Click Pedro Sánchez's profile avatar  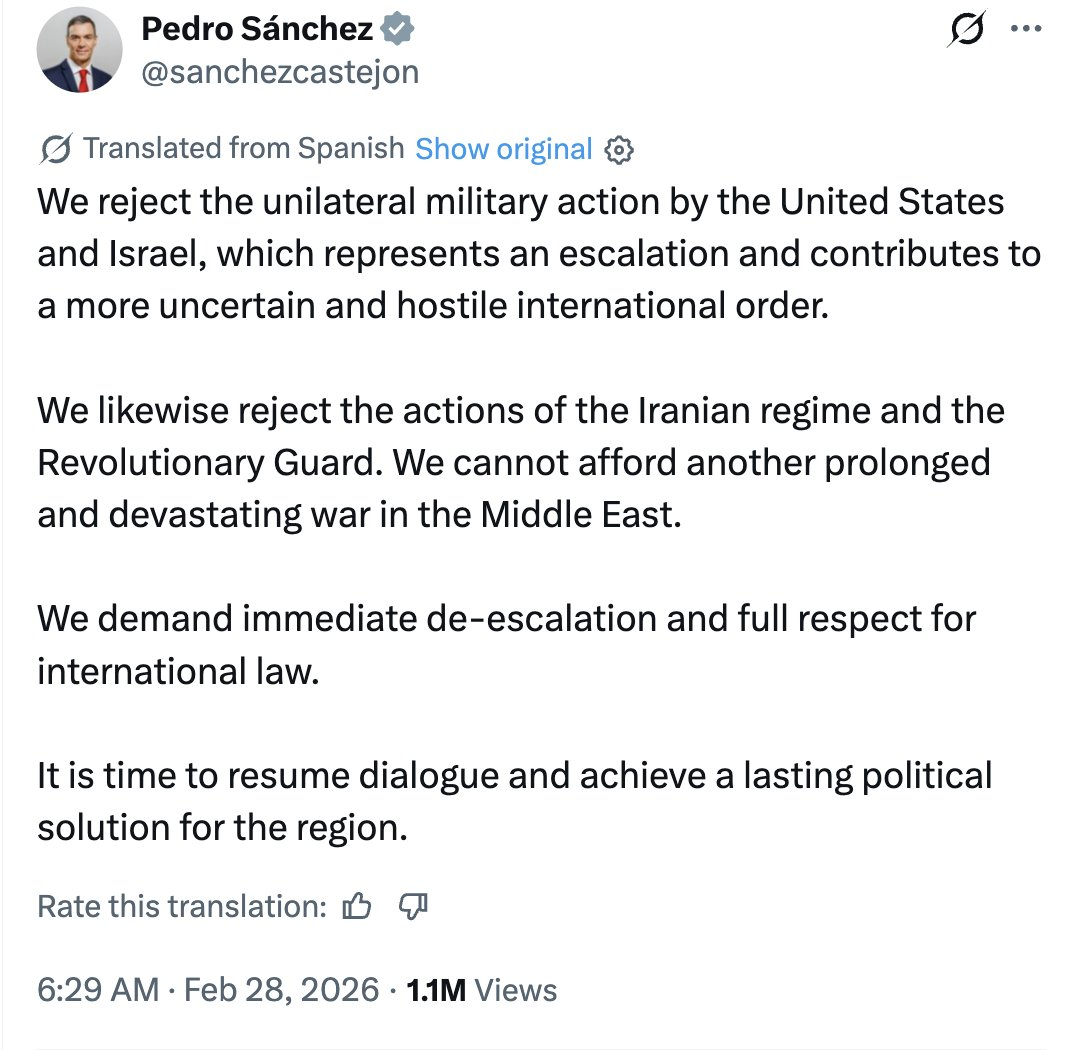(x=80, y=54)
